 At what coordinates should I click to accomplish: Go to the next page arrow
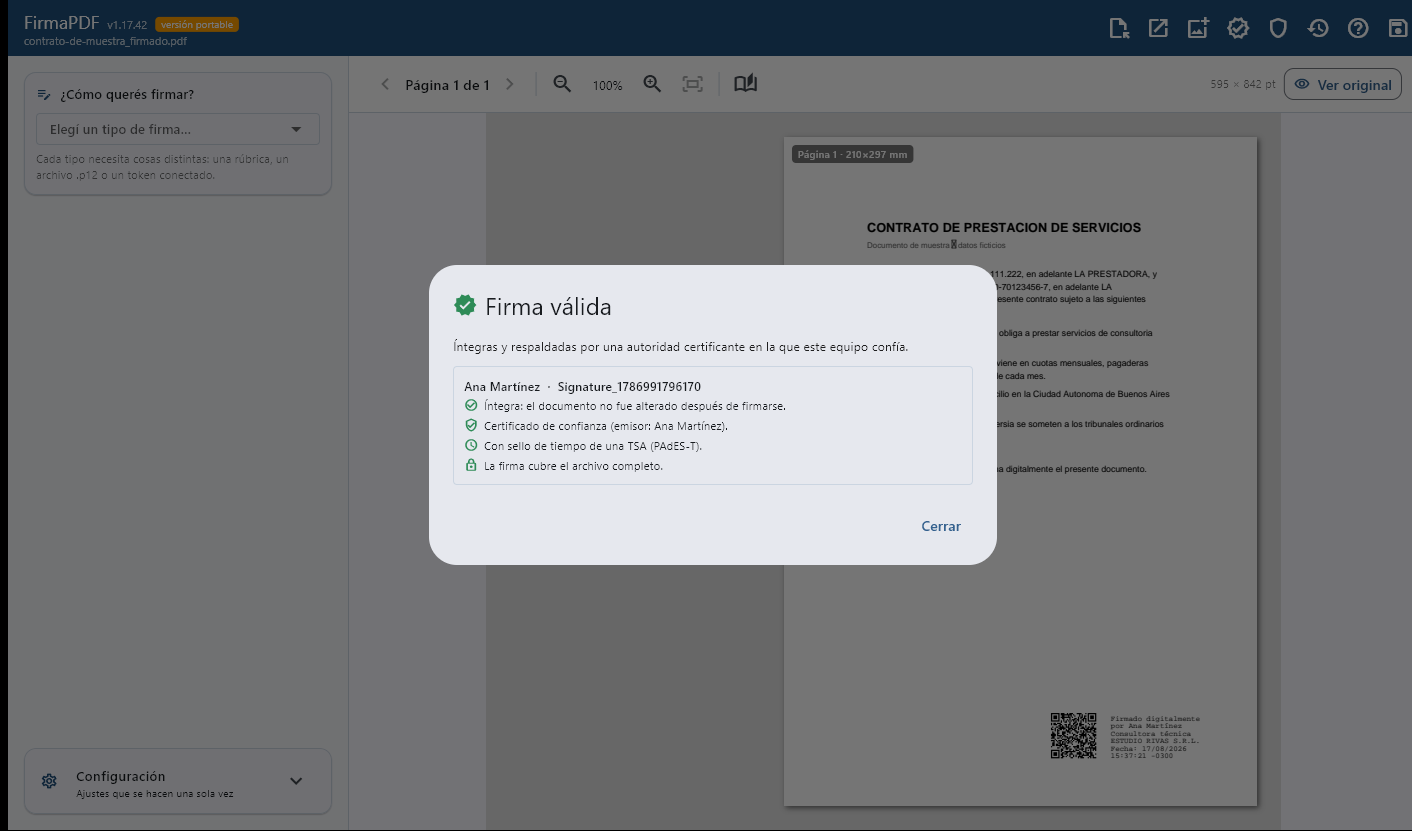pyautogui.click(x=510, y=85)
